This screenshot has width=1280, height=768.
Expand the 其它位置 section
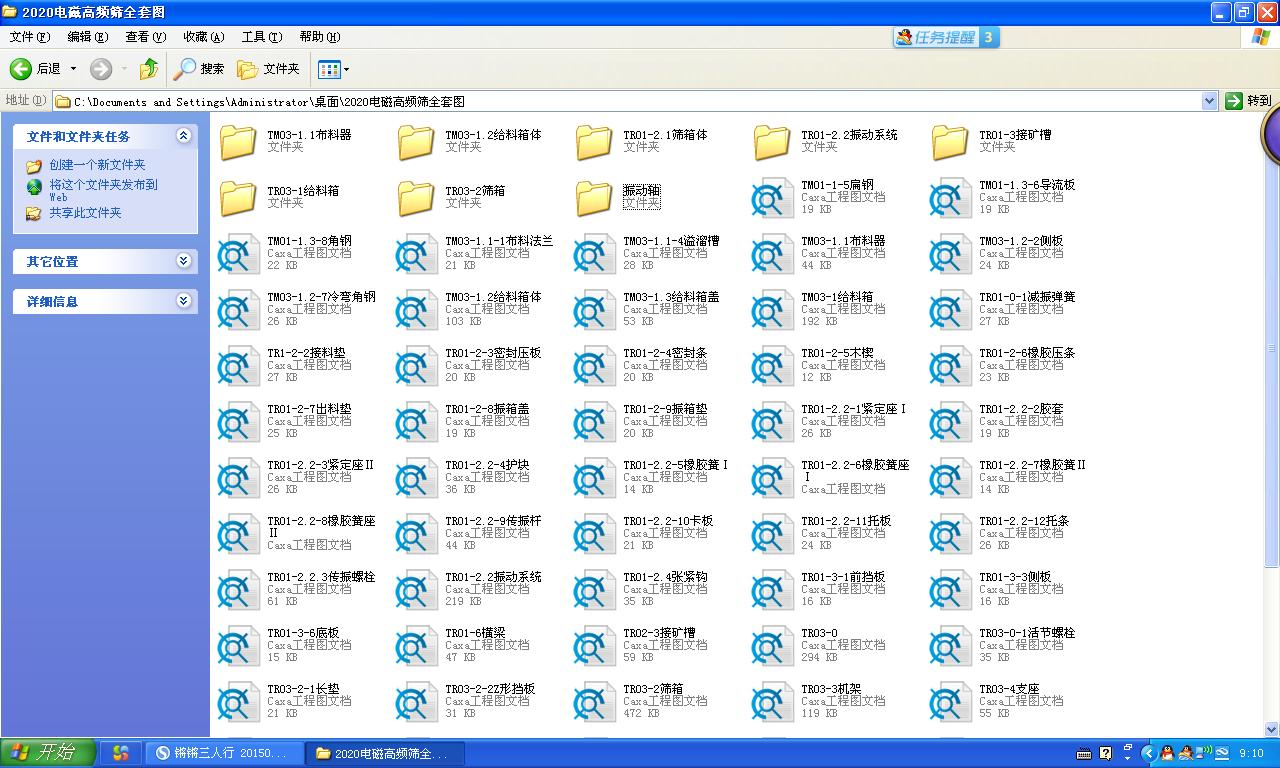[x=185, y=261]
